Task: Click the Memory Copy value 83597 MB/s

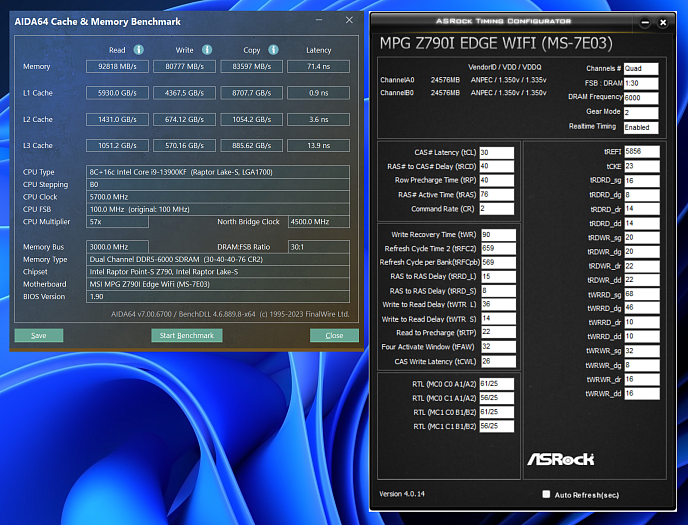Action: click(251, 67)
